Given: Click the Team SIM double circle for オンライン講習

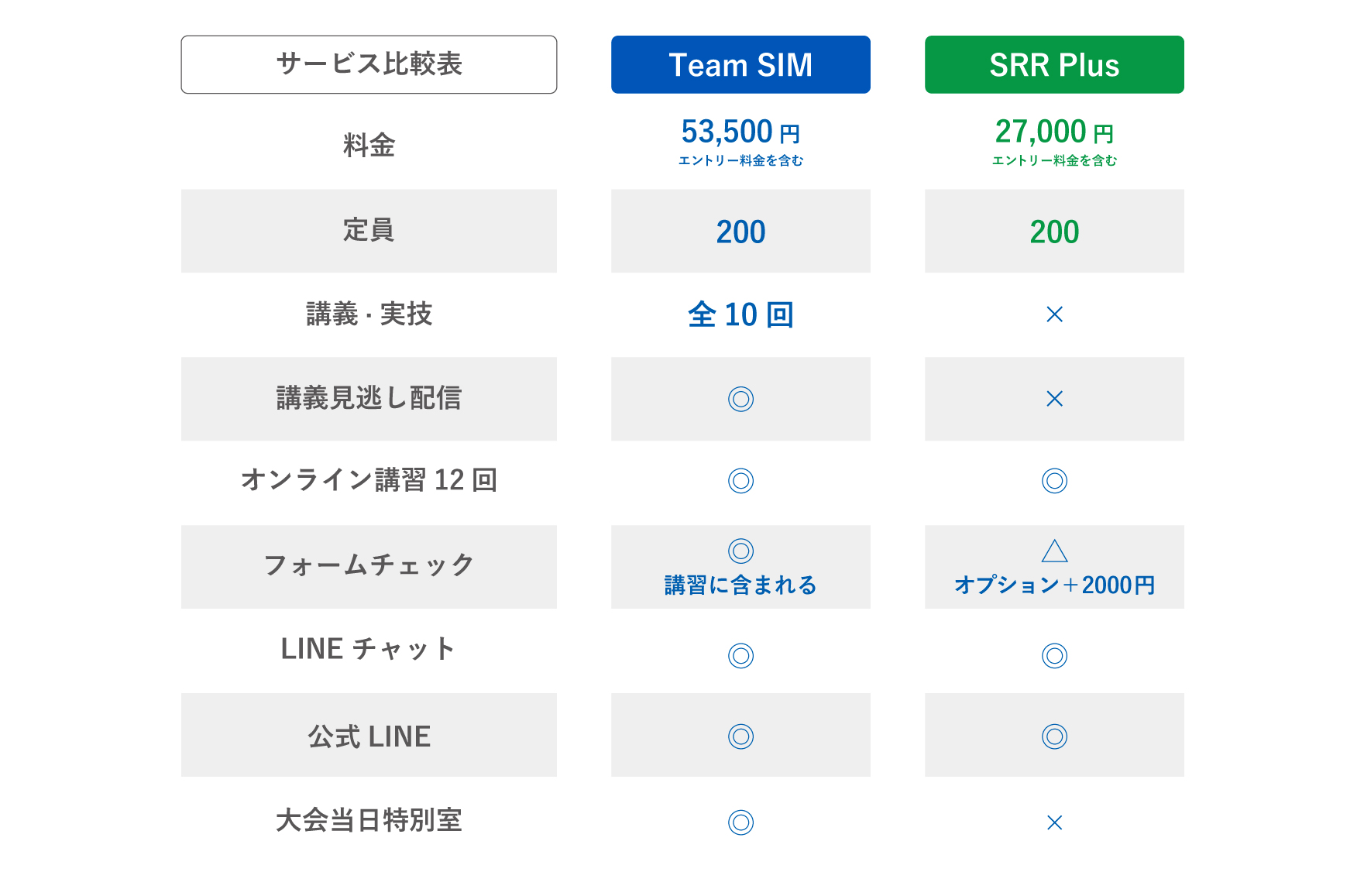Looking at the screenshot, I should [740, 481].
